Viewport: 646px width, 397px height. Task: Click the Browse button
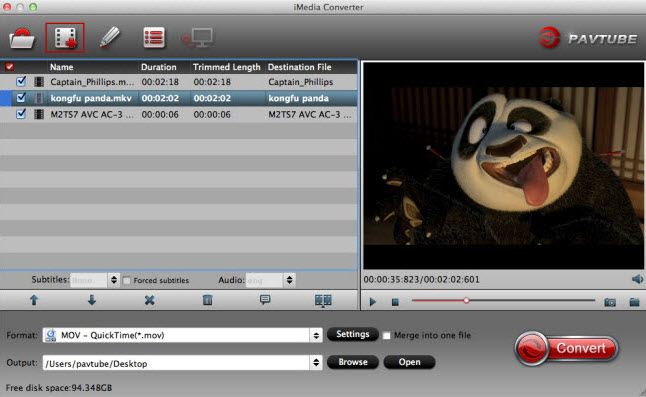[353, 362]
